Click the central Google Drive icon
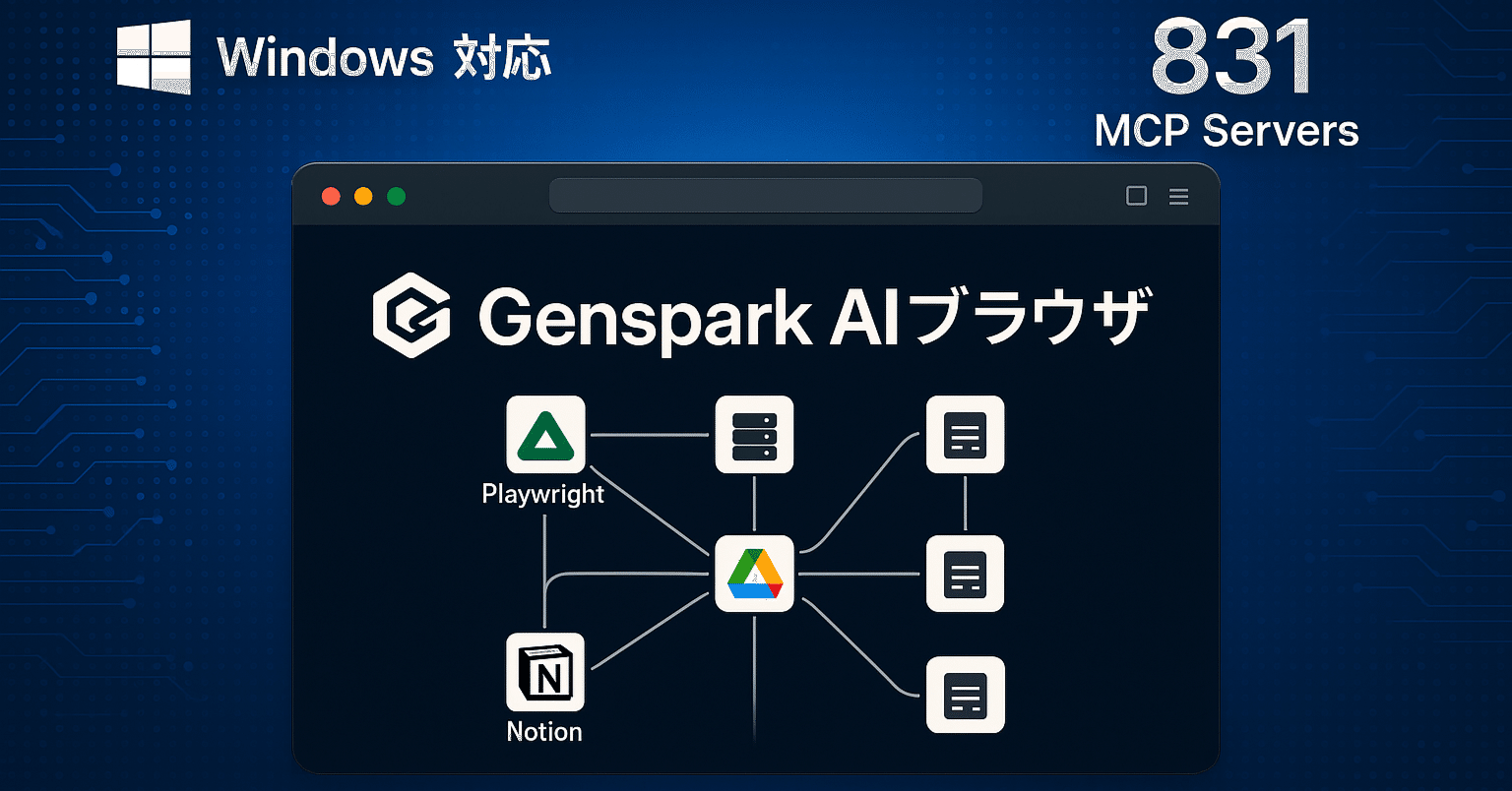1512x791 pixels. (754, 574)
